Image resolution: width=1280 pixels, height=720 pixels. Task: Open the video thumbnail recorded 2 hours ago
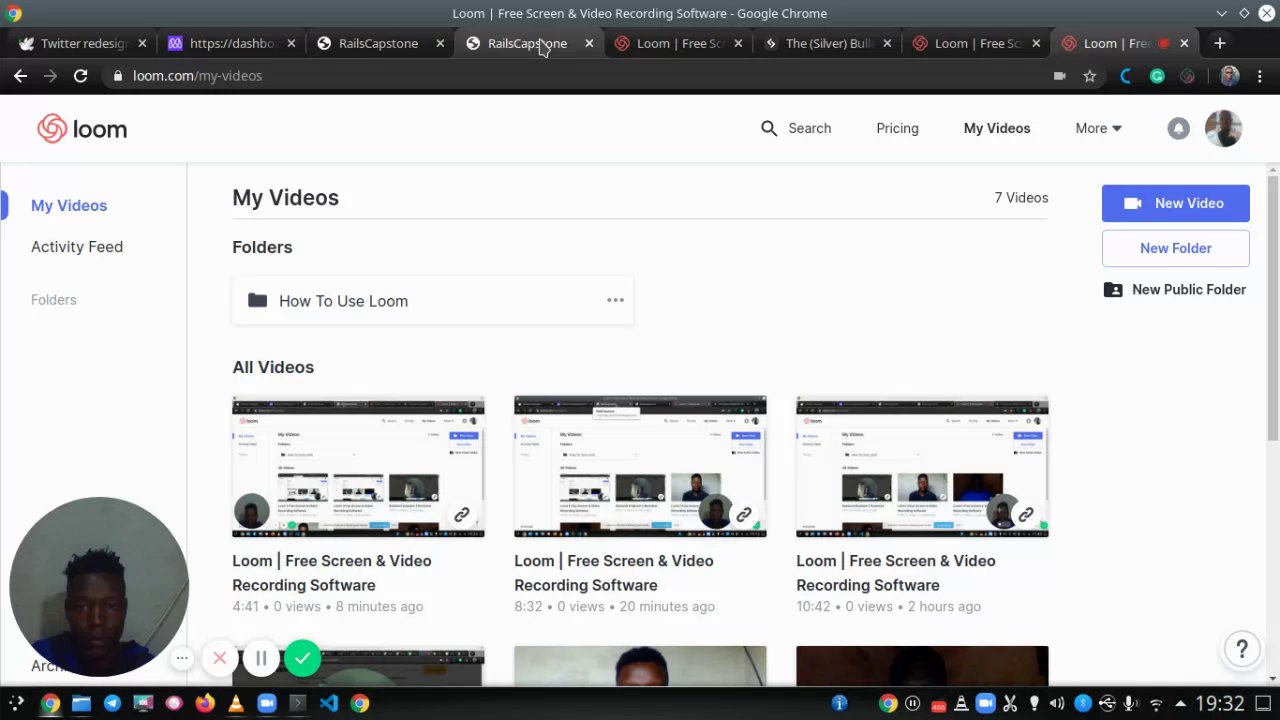(922, 467)
